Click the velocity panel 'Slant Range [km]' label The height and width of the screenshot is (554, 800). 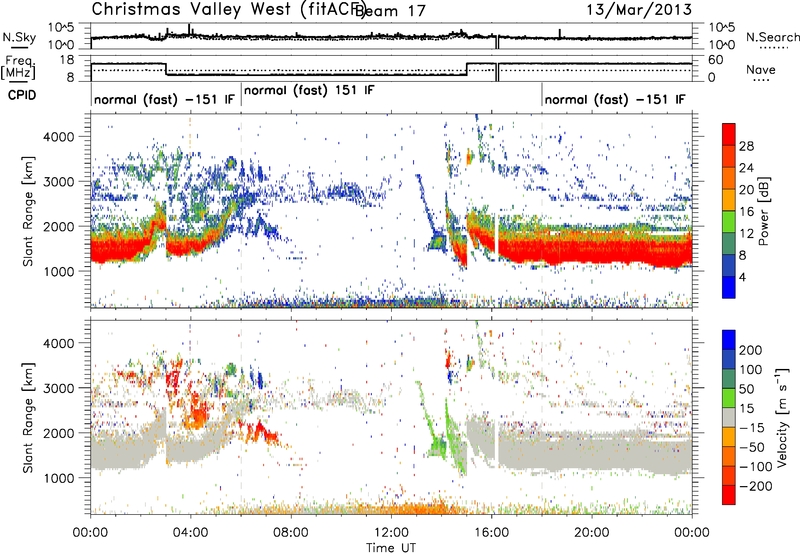click(x=29, y=417)
